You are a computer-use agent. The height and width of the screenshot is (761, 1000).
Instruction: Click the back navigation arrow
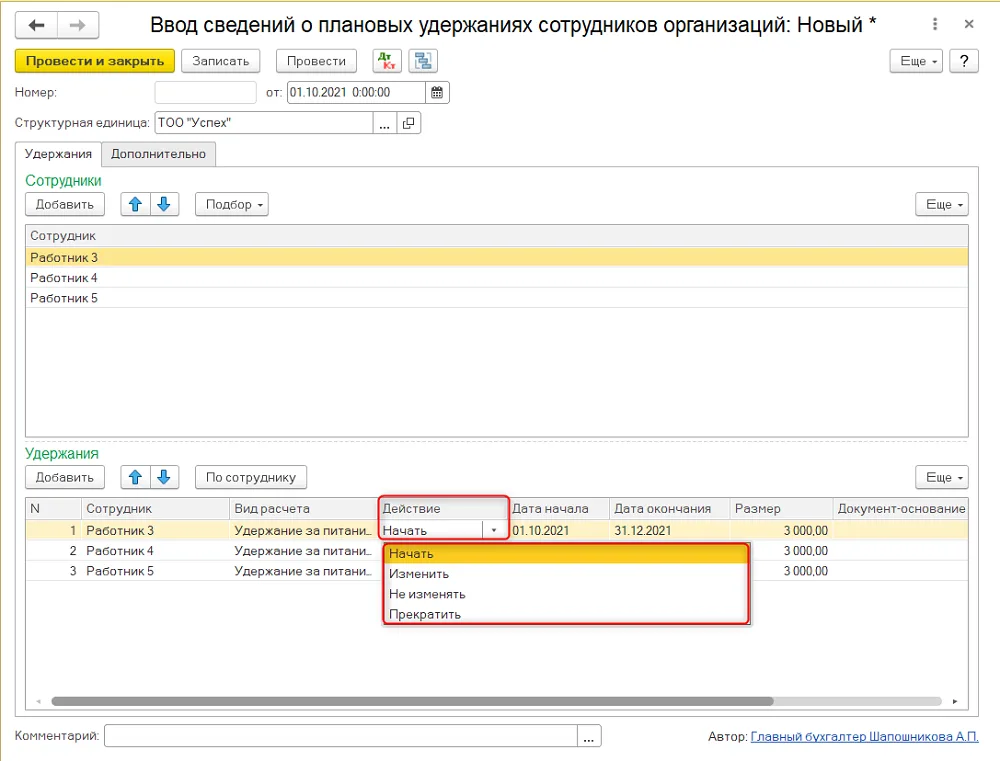tap(36, 26)
